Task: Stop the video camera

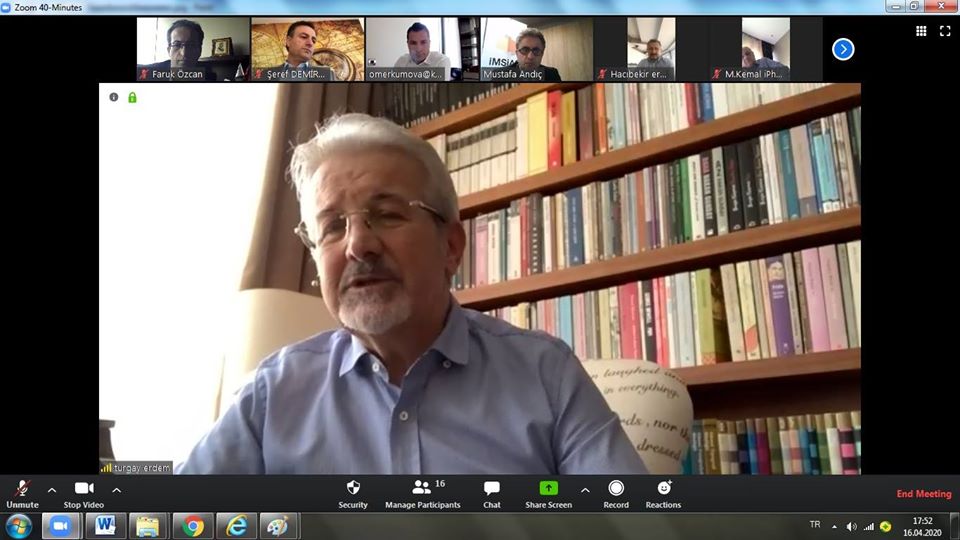Action: (84, 492)
